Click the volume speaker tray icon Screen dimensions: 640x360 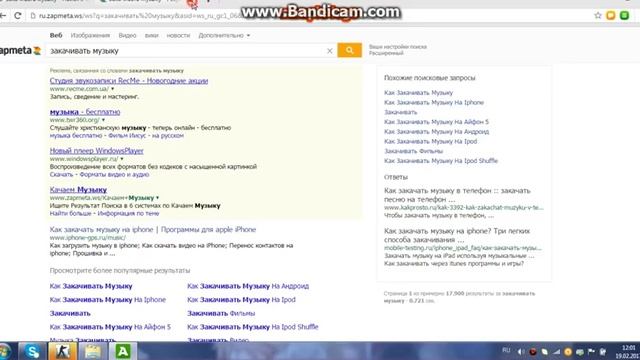coord(521,351)
